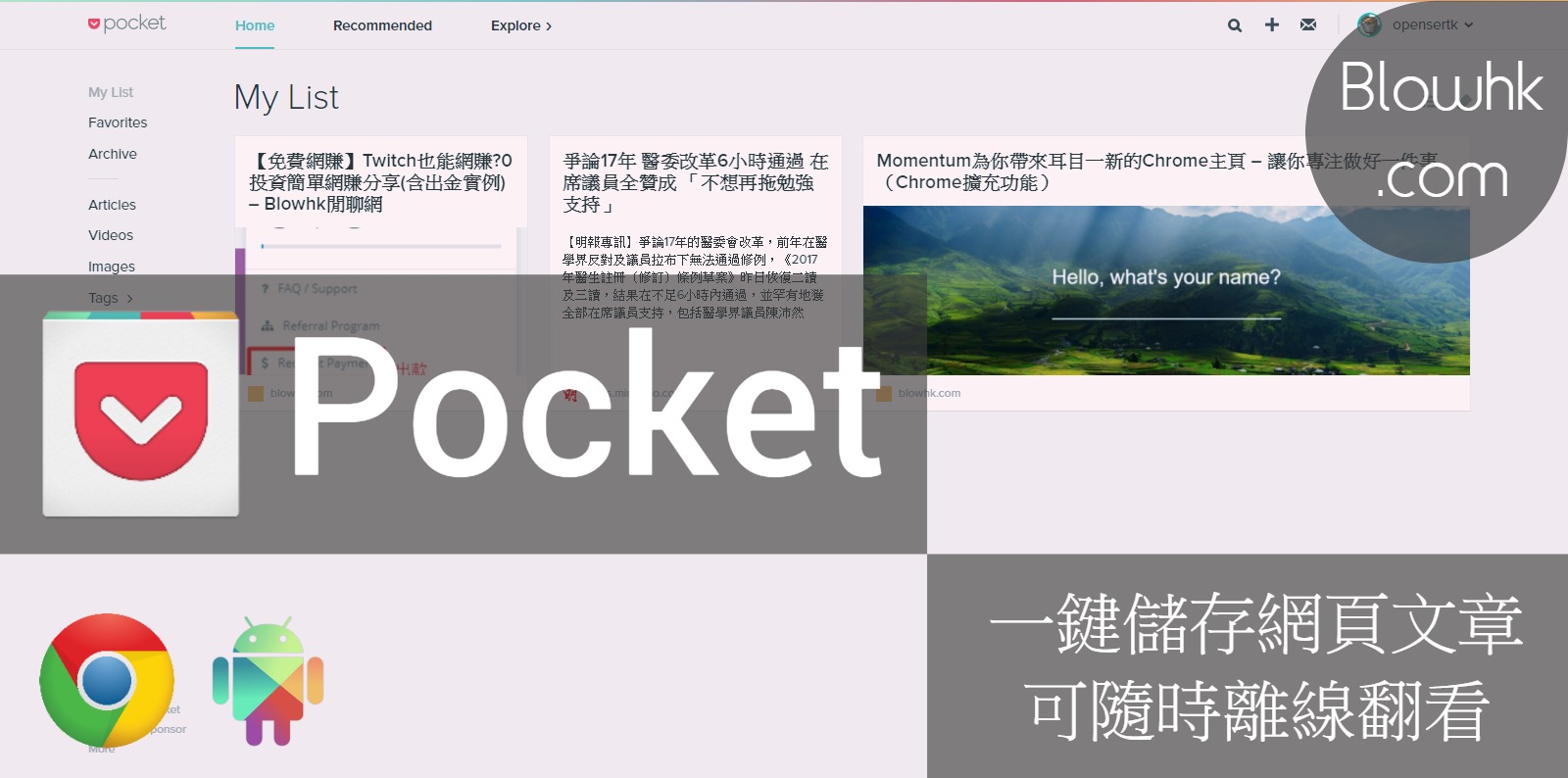Image resolution: width=1568 pixels, height=778 pixels.
Task: Open the Twitch article card title
Action: tap(381, 182)
